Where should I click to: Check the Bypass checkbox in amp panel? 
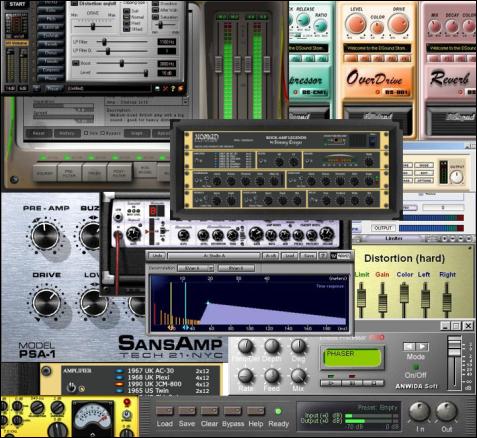[103, 133]
